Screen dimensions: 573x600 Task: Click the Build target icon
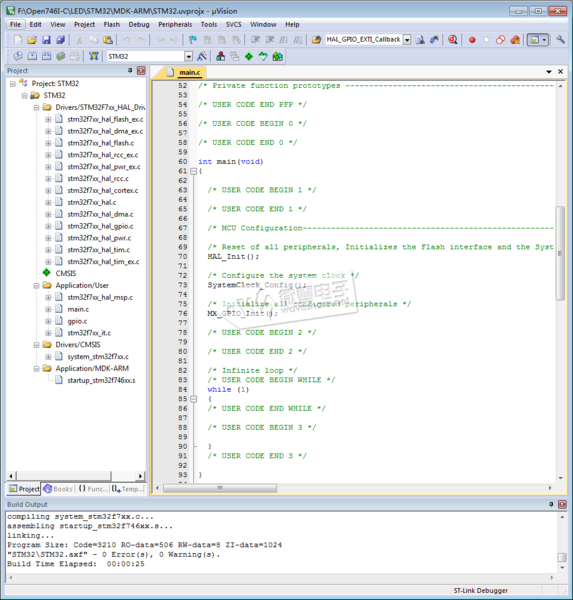pos(33,57)
